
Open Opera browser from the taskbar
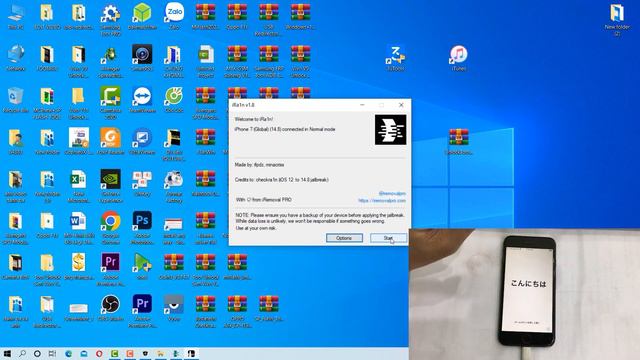pos(99,353)
